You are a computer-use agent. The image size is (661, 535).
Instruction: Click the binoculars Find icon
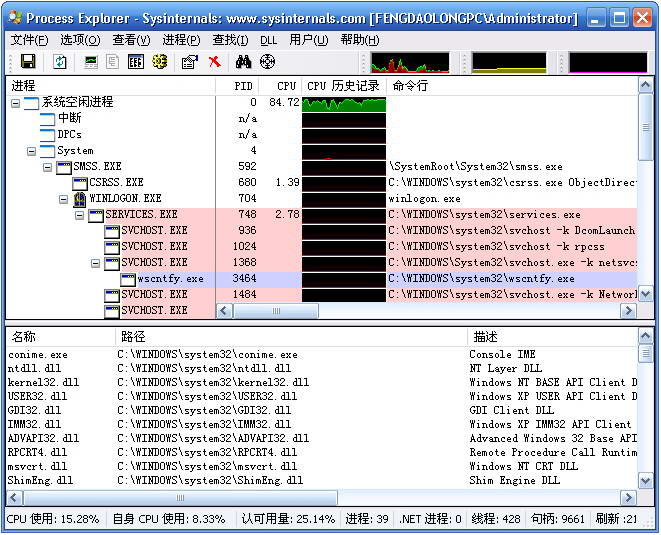[x=243, y=62]
